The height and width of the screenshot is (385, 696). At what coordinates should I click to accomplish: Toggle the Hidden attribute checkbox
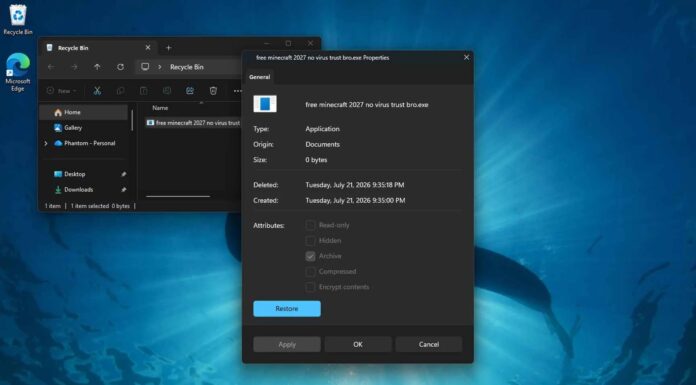310,241
